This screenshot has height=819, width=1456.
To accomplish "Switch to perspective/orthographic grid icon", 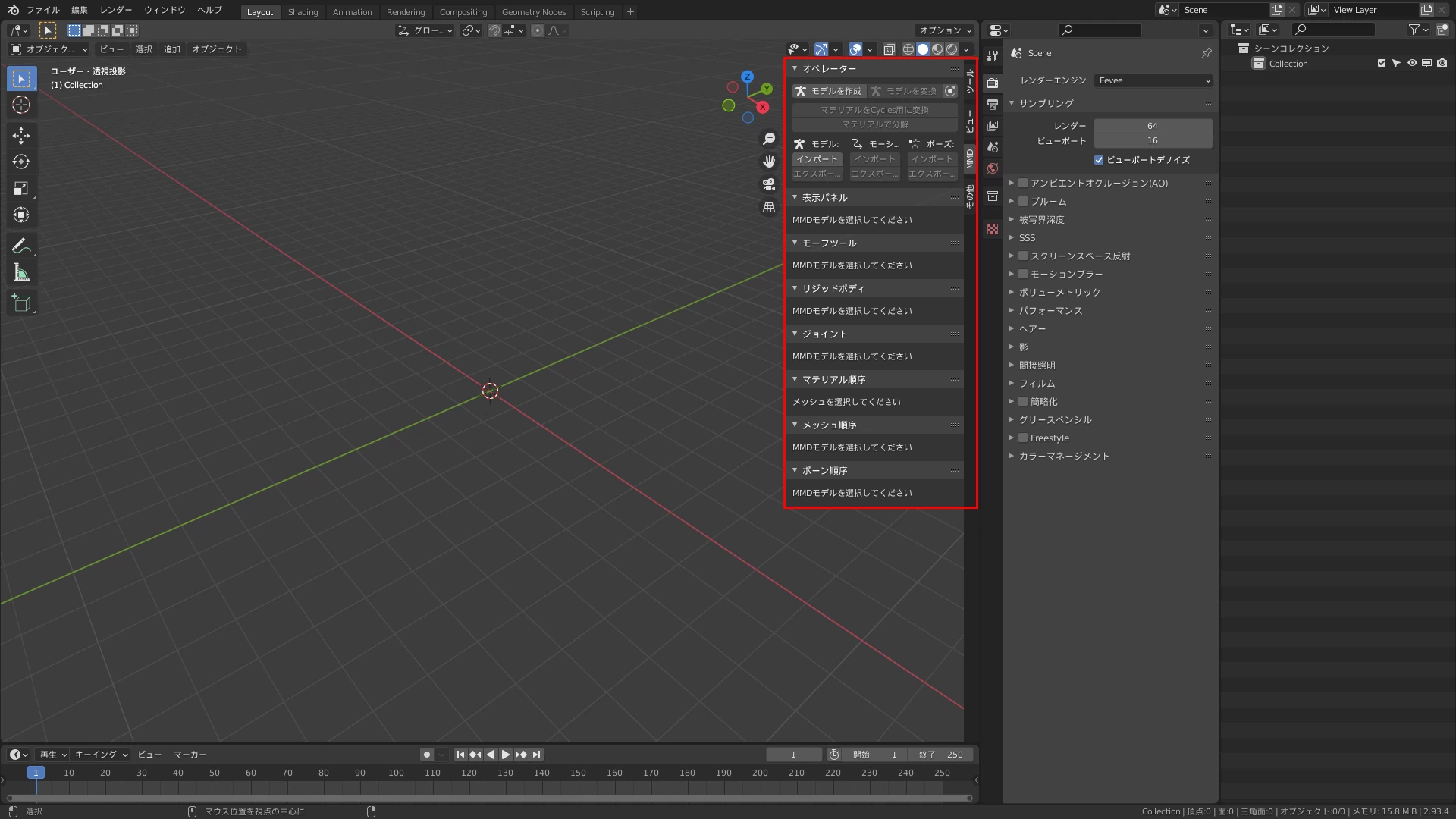I will click(x=769, y=207).
